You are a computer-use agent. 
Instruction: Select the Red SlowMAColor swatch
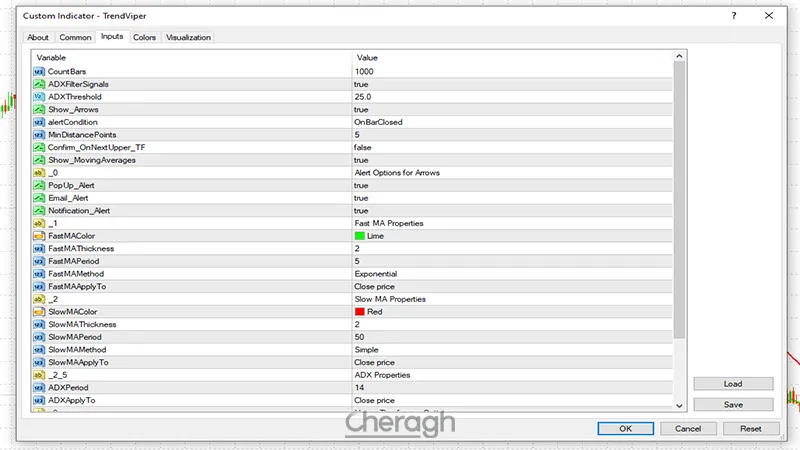click(x=360, y=312)
